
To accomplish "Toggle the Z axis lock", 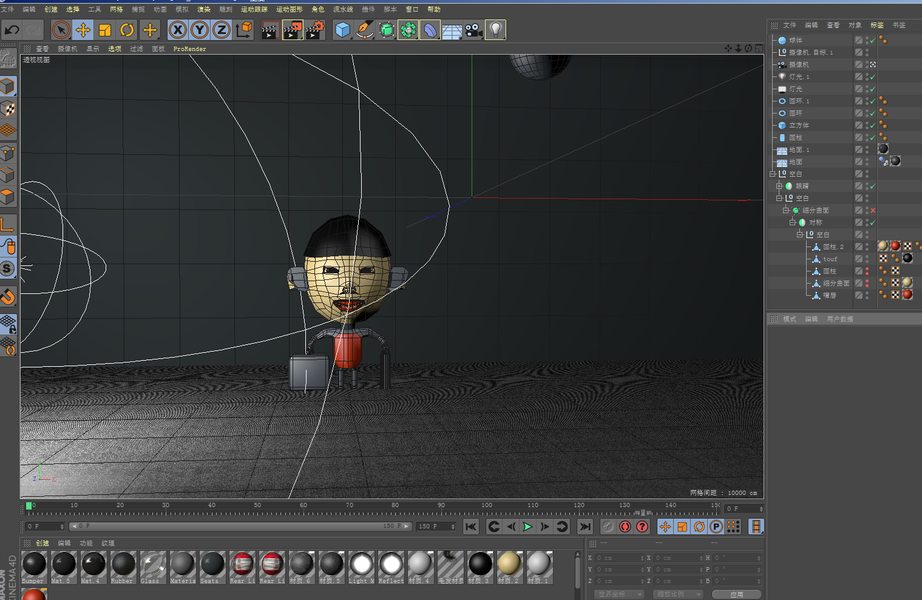I will [221, 29].
